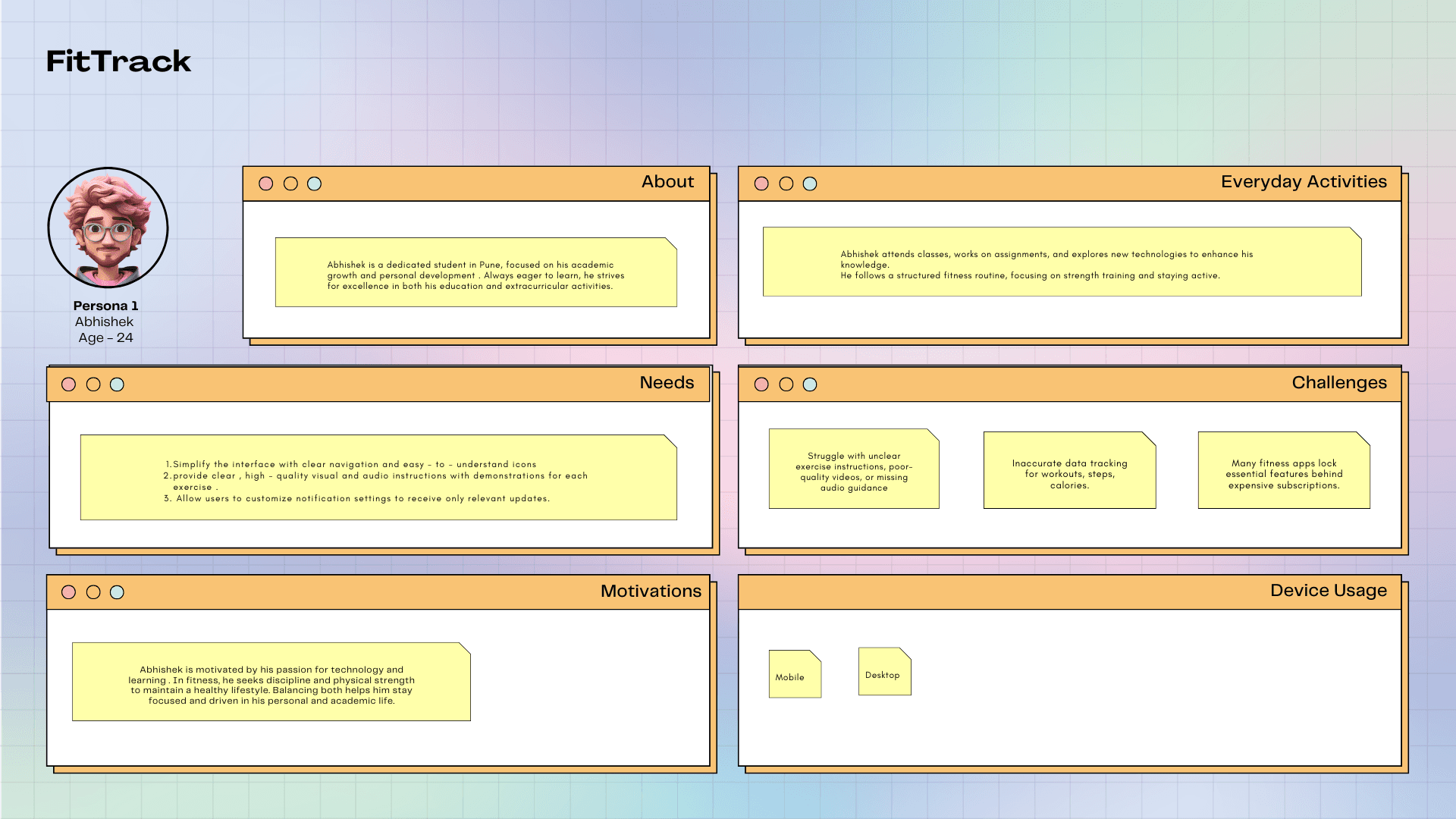Click the yellow circle in Everyday Activities header
The width and height of the screenshot is (1456, 819).
(x=786, y=184)
